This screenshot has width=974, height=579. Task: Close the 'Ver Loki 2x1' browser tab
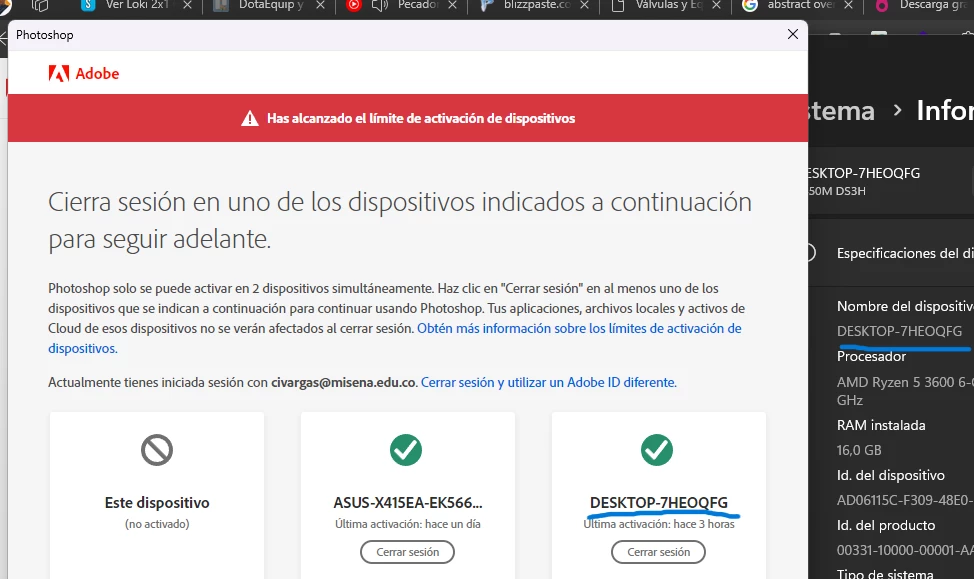(188, 5)
